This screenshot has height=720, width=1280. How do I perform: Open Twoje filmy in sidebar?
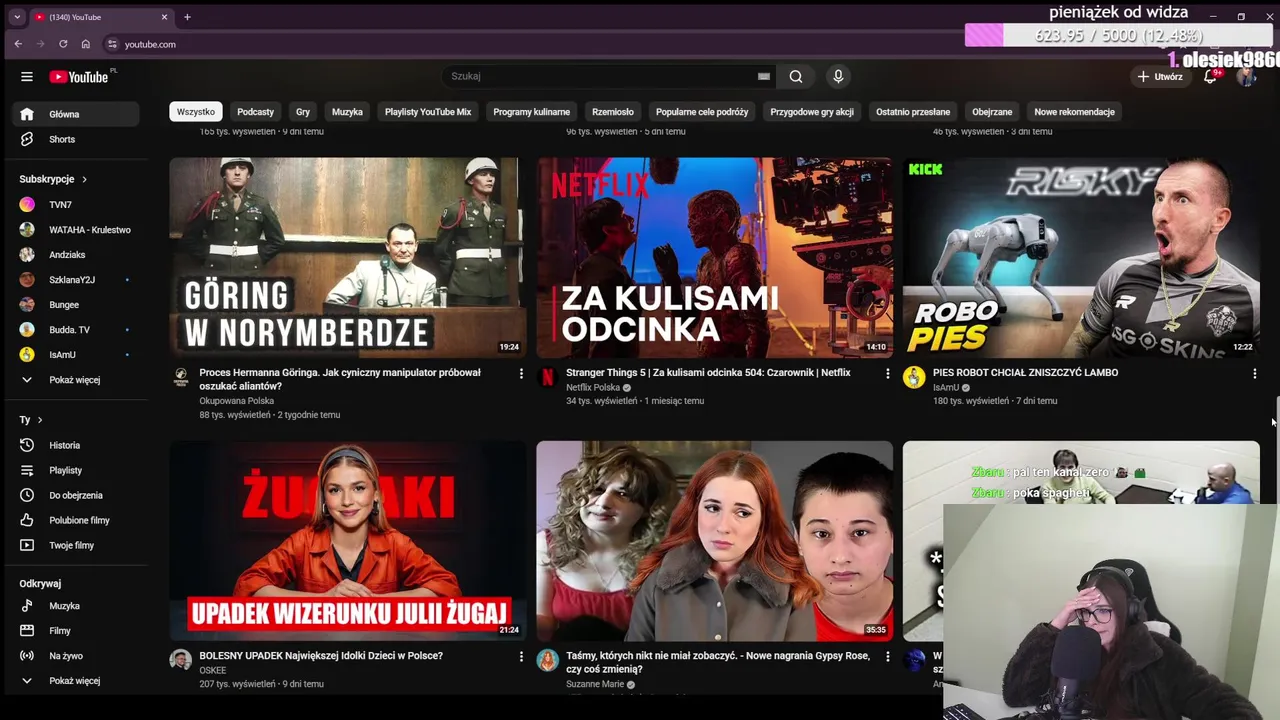(75, 545)
